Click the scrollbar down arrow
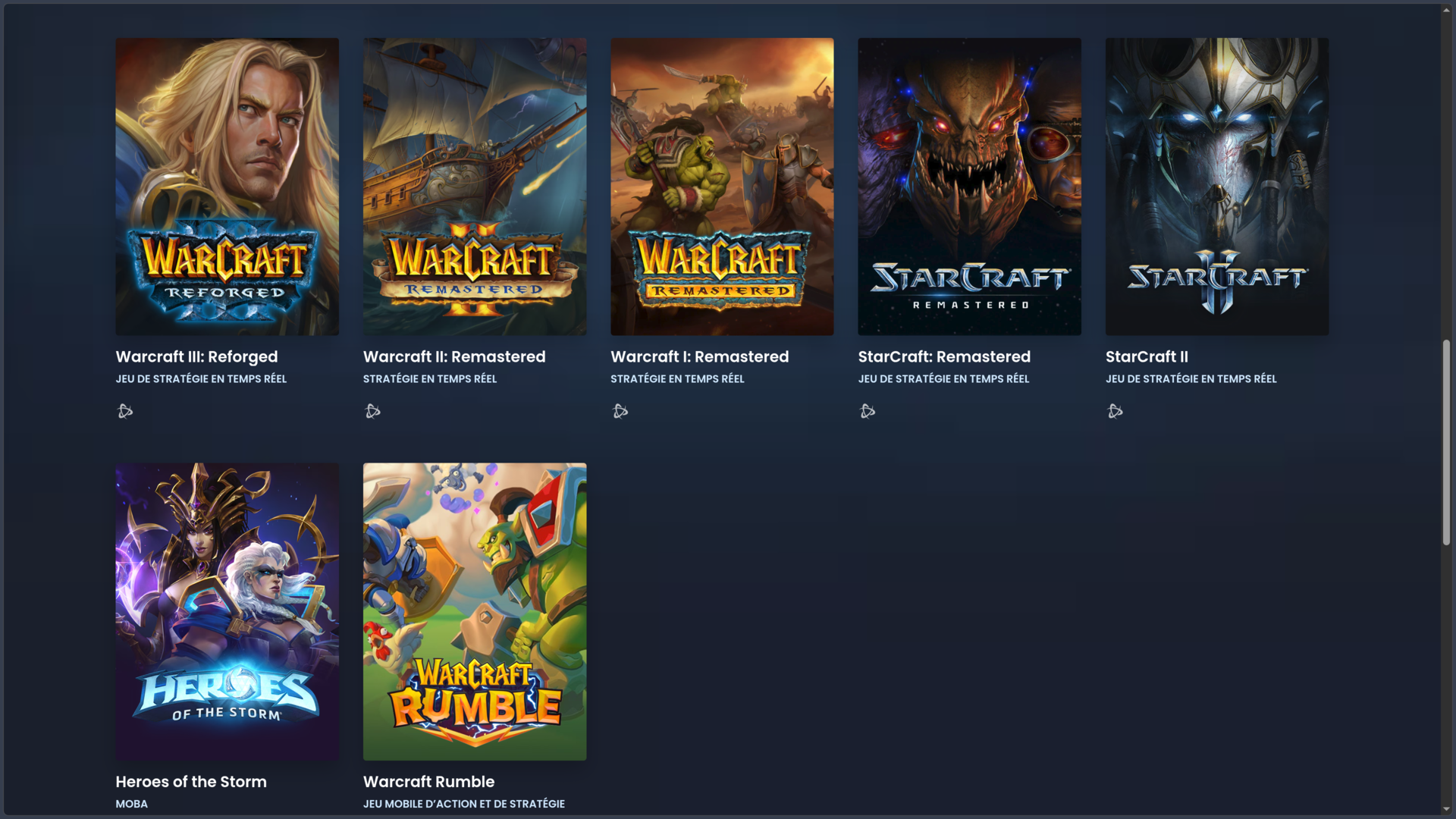Viewport: 1456px width, 819px height. 1446,809
